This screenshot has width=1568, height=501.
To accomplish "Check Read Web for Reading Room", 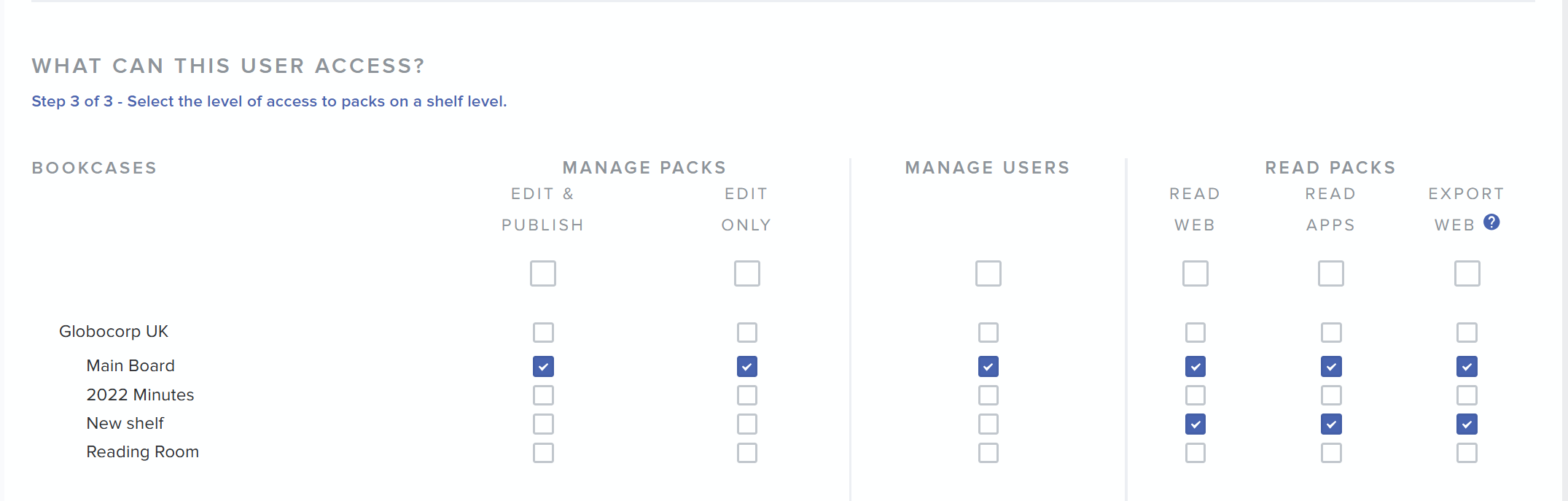I will [x=1195, y=453].
